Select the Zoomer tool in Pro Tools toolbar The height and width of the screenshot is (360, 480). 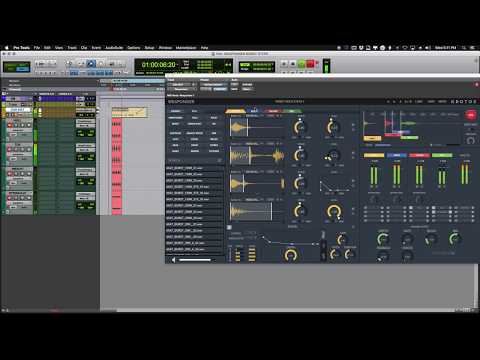(69, 63)
